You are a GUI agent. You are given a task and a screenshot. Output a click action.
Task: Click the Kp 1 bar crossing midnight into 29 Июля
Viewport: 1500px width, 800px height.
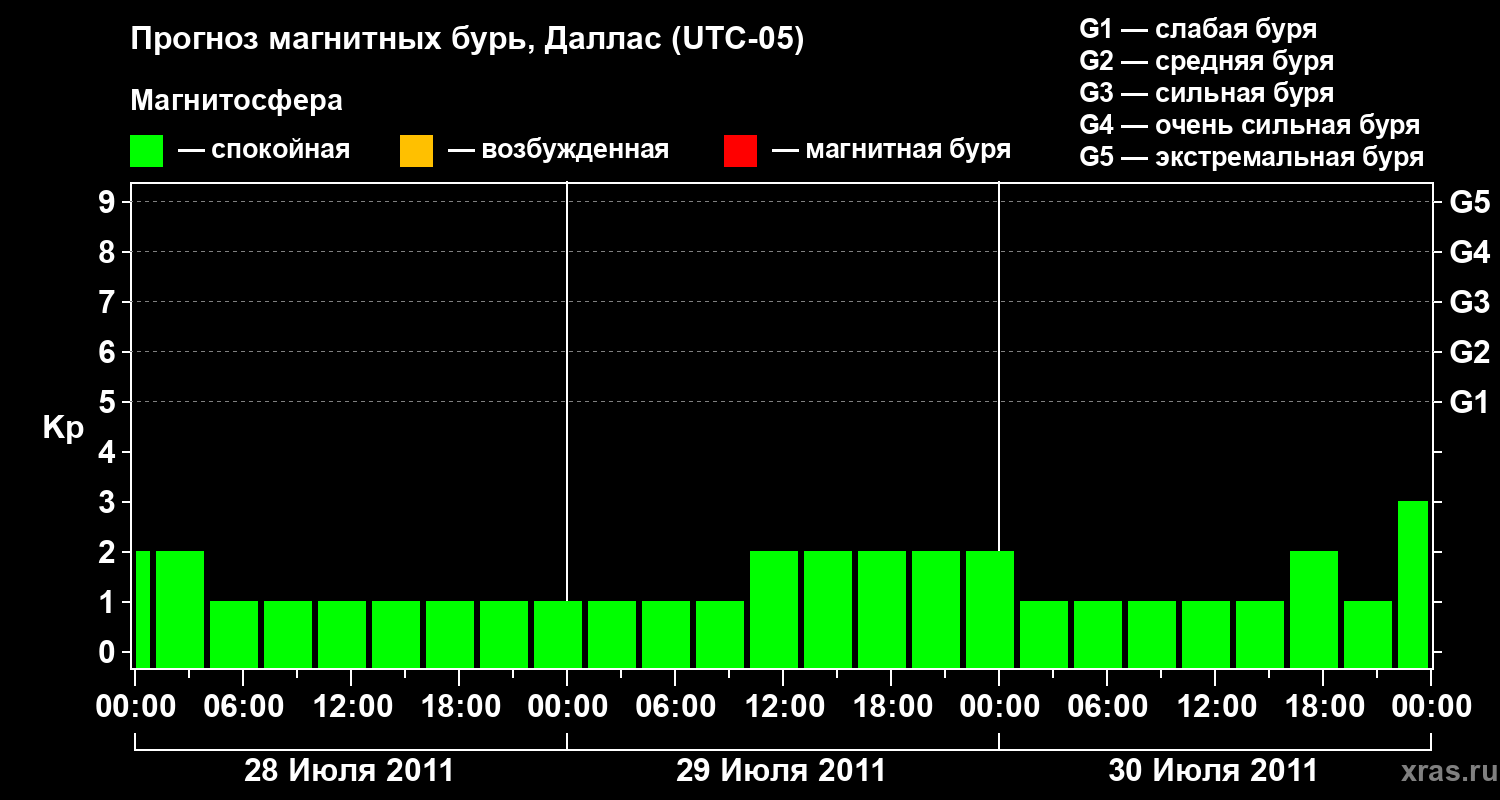coord(558,634)
